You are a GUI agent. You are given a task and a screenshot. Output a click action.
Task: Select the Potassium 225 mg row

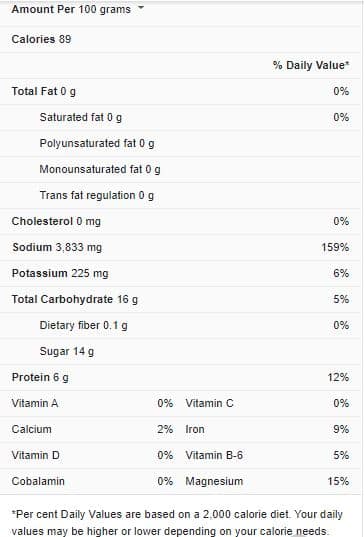click(180, 274)
